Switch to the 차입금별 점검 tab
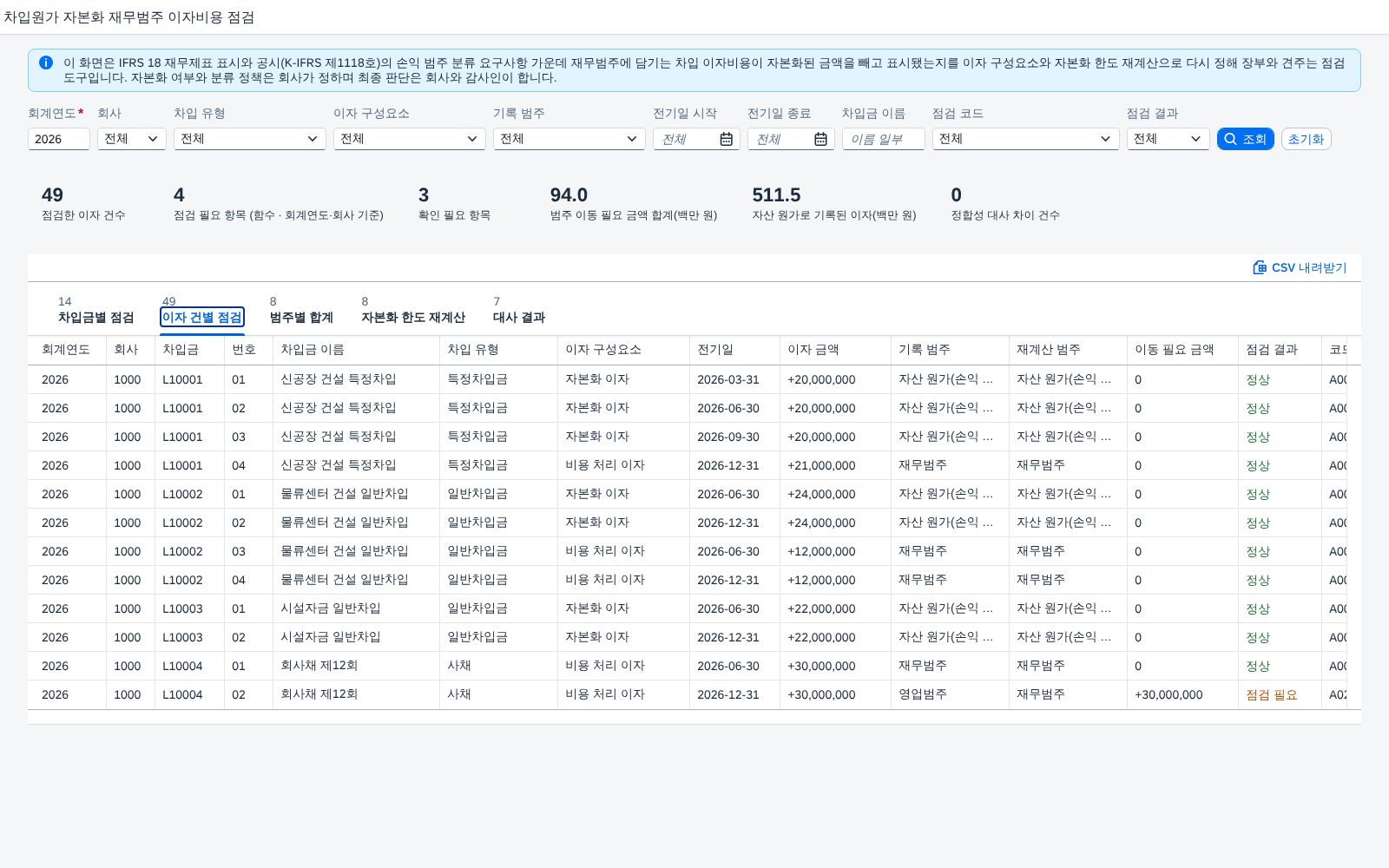1389x868 pixels. tap(95, 317)
